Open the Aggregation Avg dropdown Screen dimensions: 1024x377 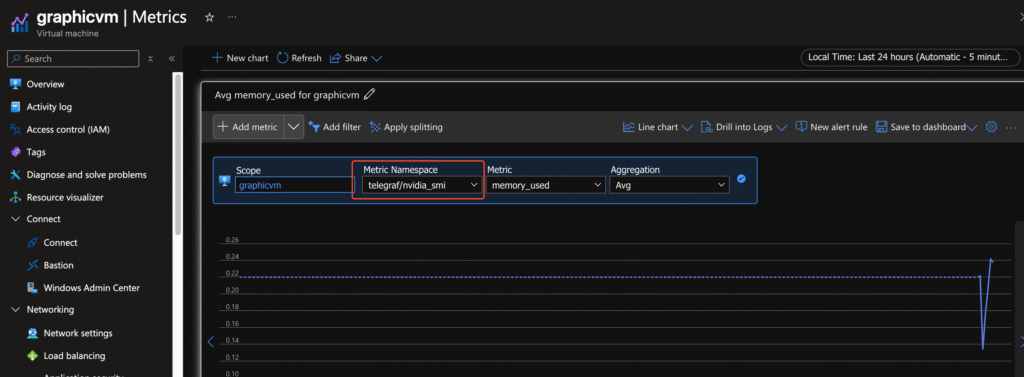669,186
